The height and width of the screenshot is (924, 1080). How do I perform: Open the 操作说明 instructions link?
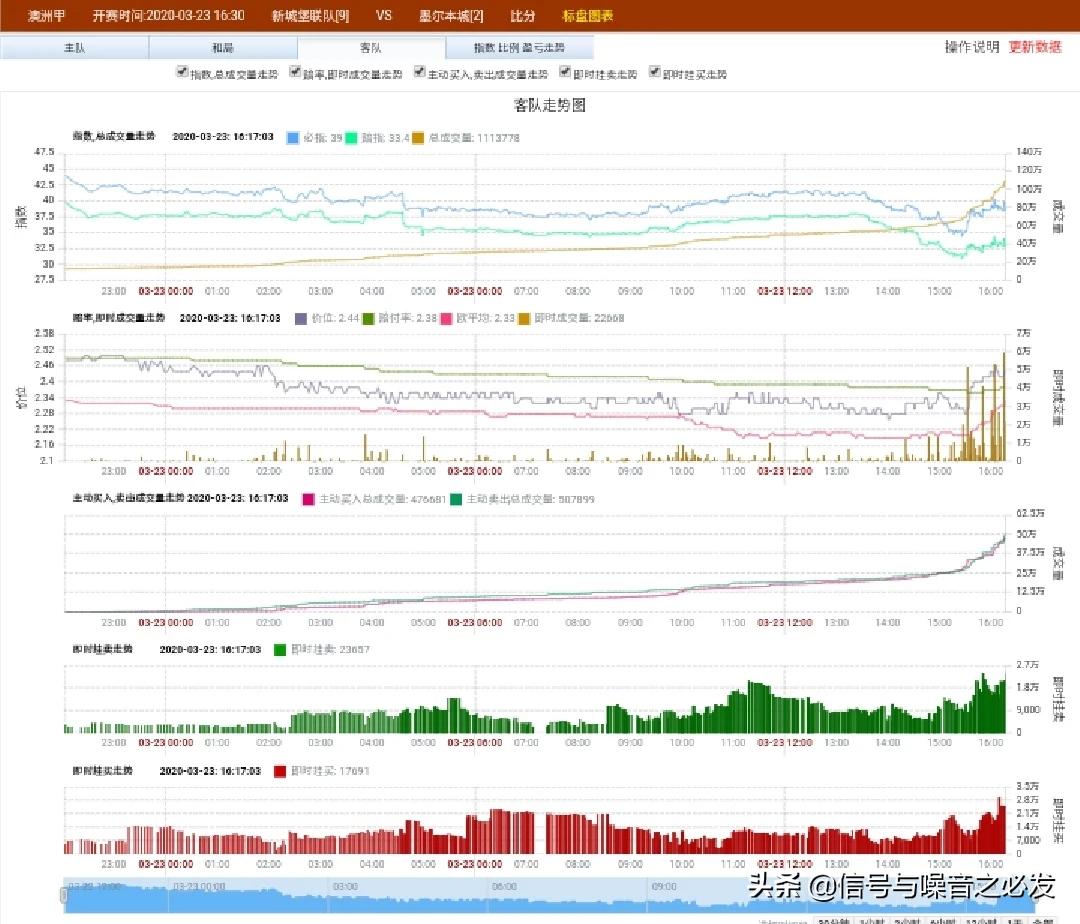(x=971, y=47)
